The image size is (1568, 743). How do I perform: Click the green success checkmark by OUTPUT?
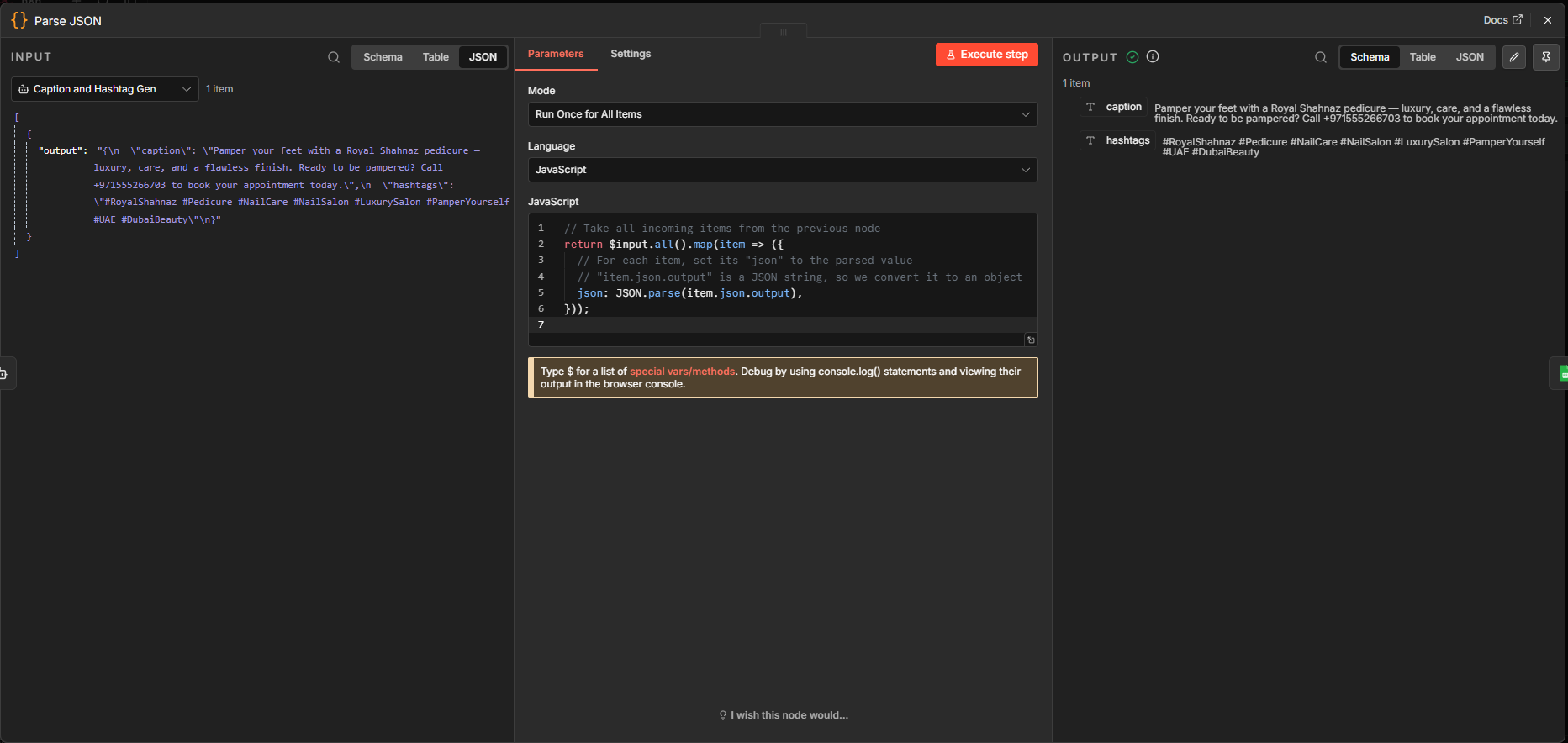click(x=1132, y=57)
